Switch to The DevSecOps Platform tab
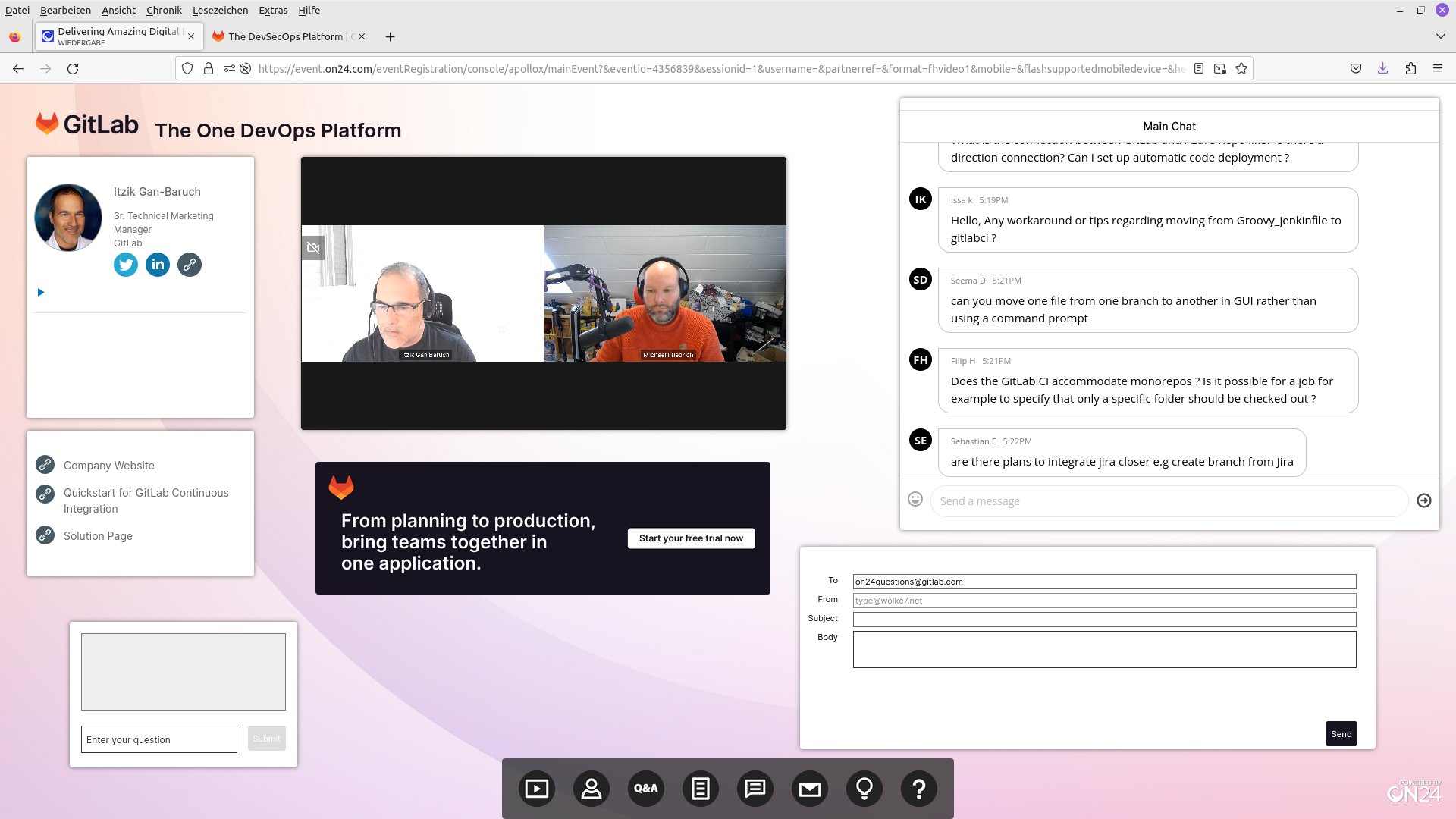1456x819 pixels. pos(285,36)
